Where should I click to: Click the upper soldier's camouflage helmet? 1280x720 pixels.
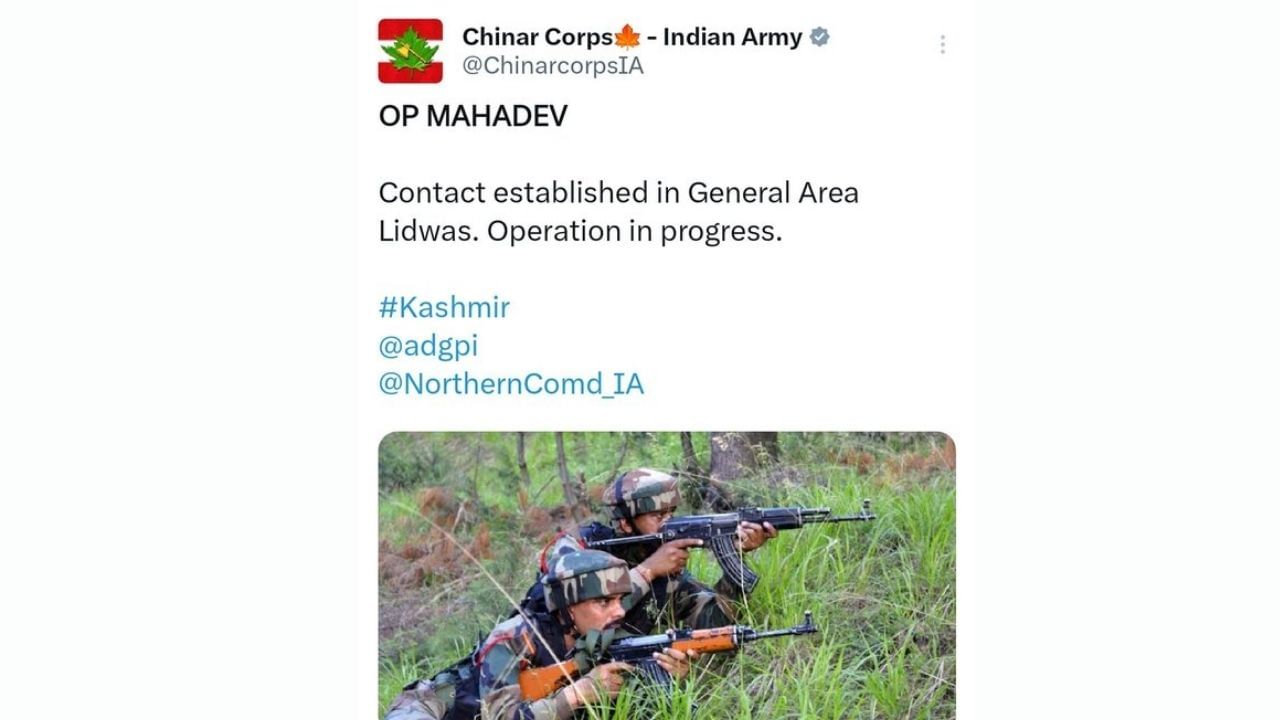pos(641,491)
